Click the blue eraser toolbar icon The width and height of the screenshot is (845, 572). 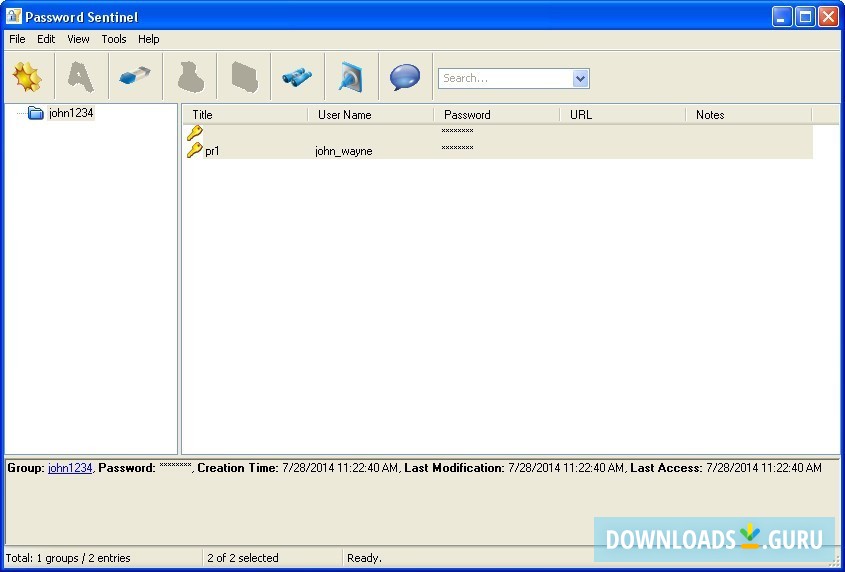pyautogui.click(x=135, y=76)
